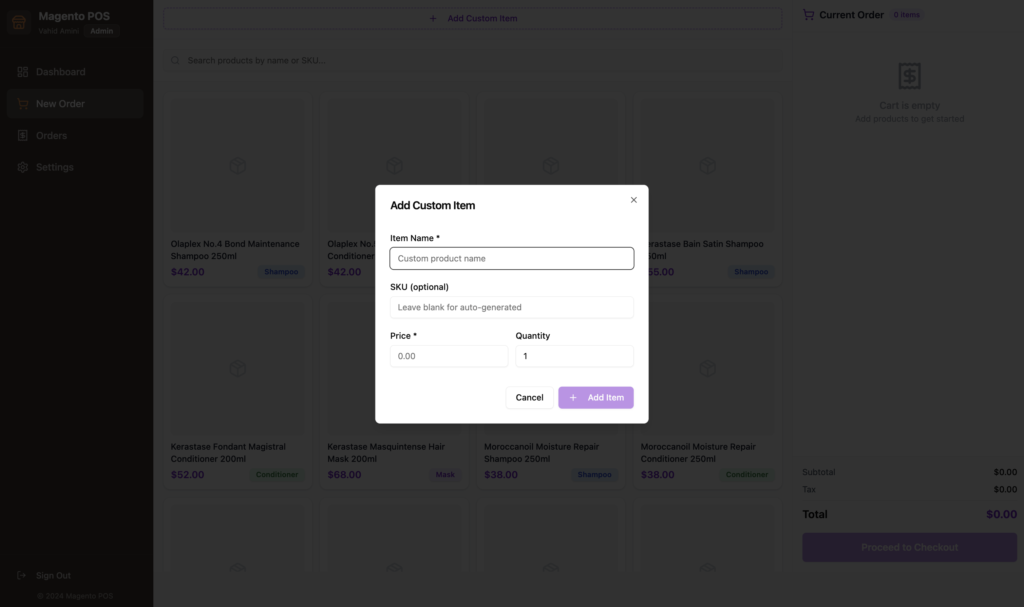The height and width of the screenshot is (607, 1024).
Task: Click the Magento POS logo icon
Action: (17, 21)
